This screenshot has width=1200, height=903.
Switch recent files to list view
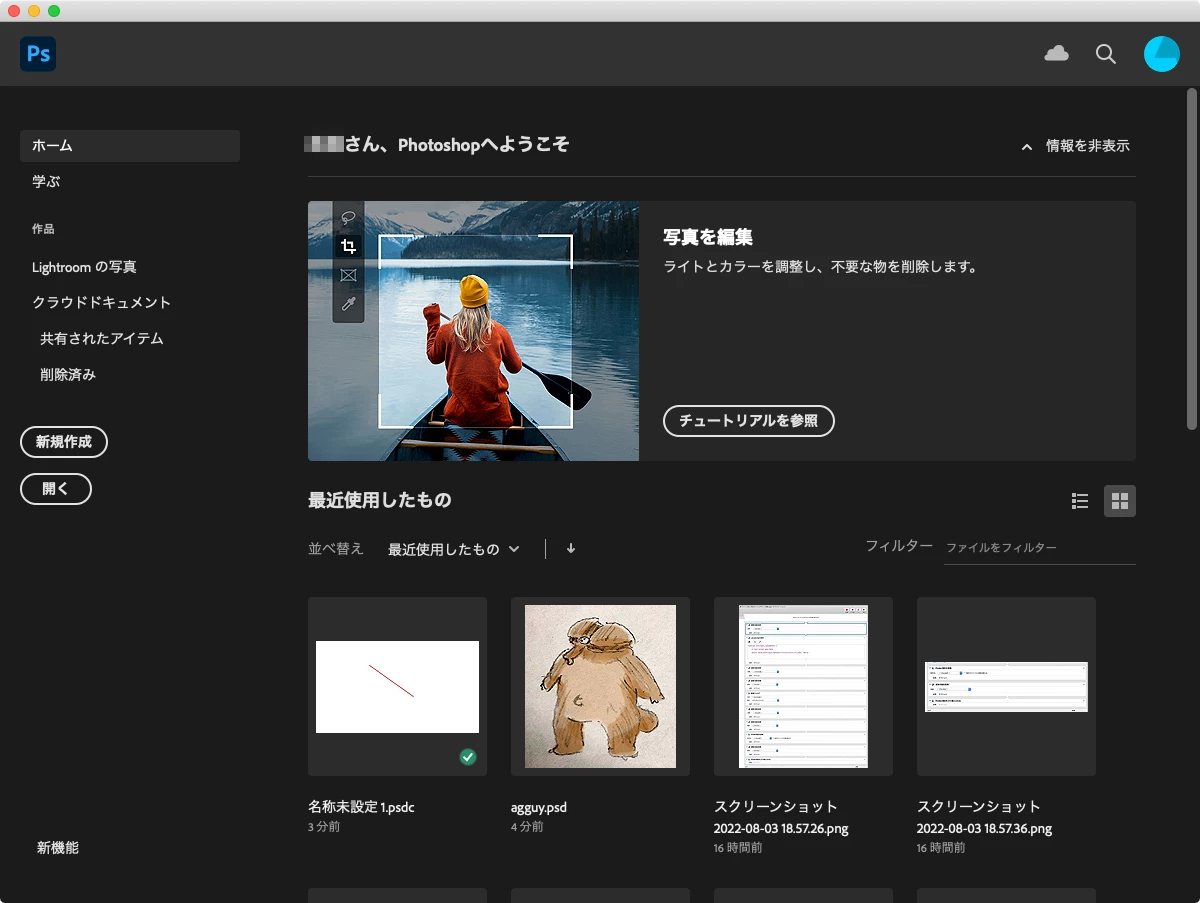1080,501
